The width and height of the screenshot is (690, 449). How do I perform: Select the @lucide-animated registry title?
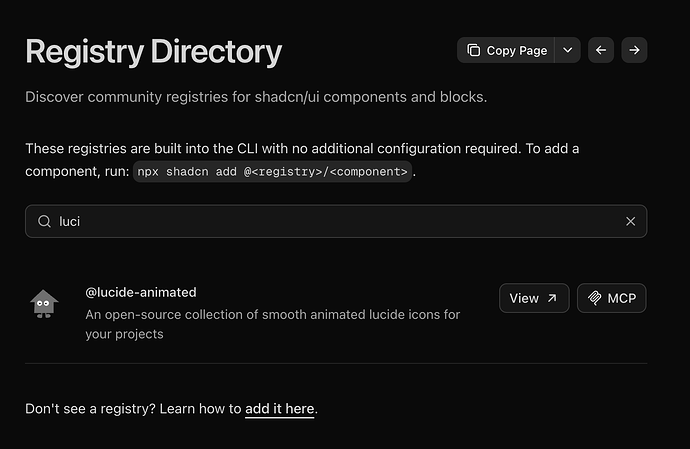140,292
